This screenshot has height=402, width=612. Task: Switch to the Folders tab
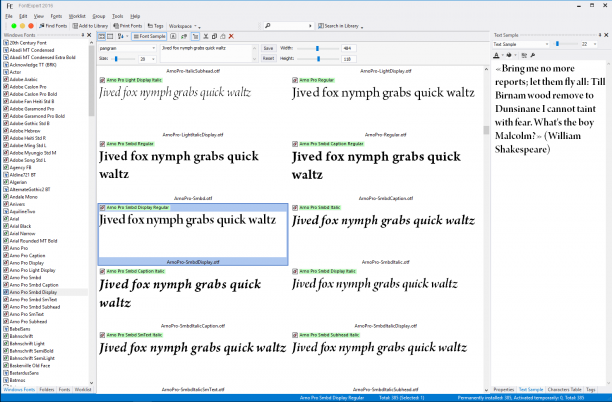click(x=46, y=390)
